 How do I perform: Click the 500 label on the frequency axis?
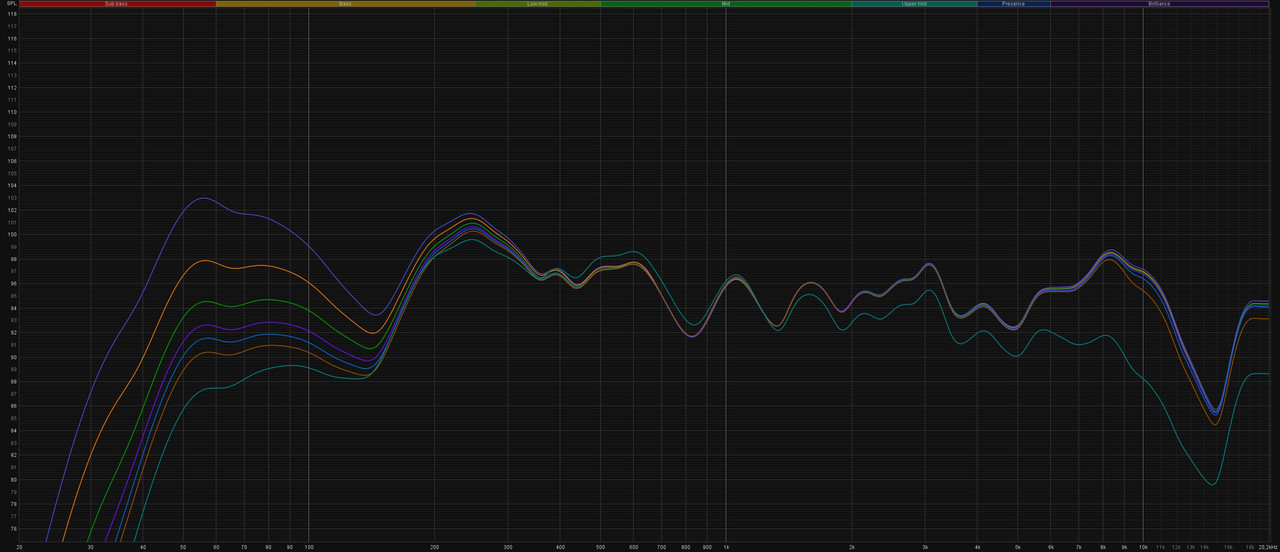600,547
